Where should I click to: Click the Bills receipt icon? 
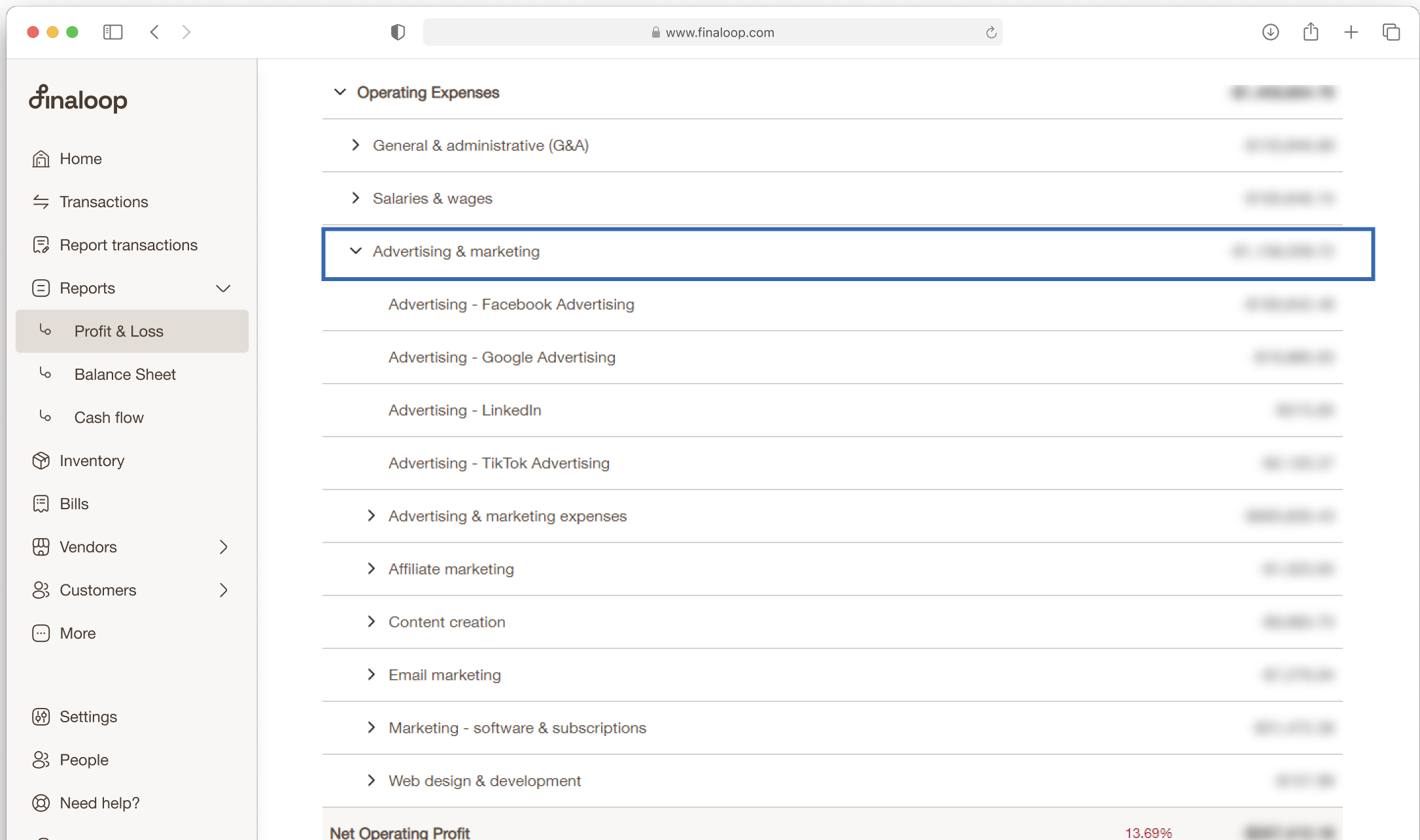[x=41, y=504]
